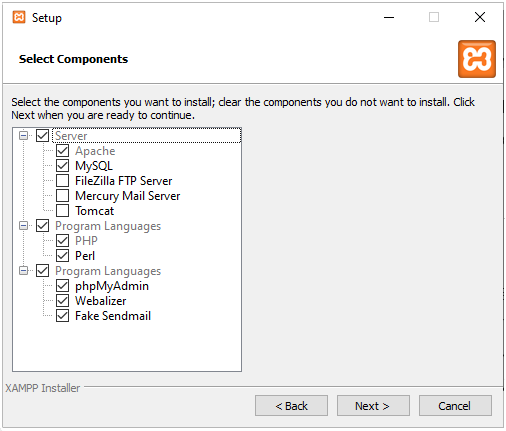Select the Webalizer tree label

[101, 301]
